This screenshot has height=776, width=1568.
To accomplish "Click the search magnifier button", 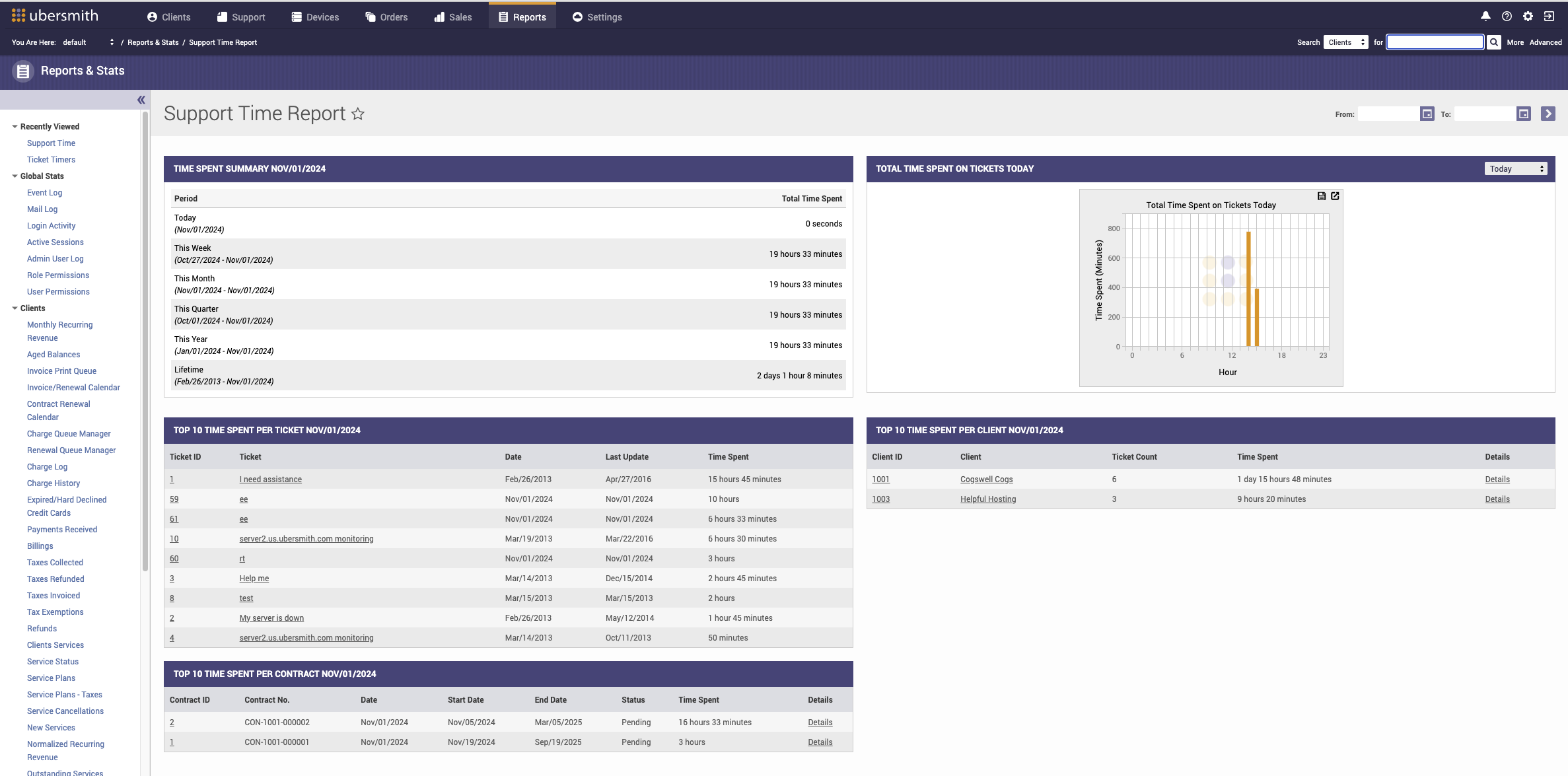I will point(1494,42).
